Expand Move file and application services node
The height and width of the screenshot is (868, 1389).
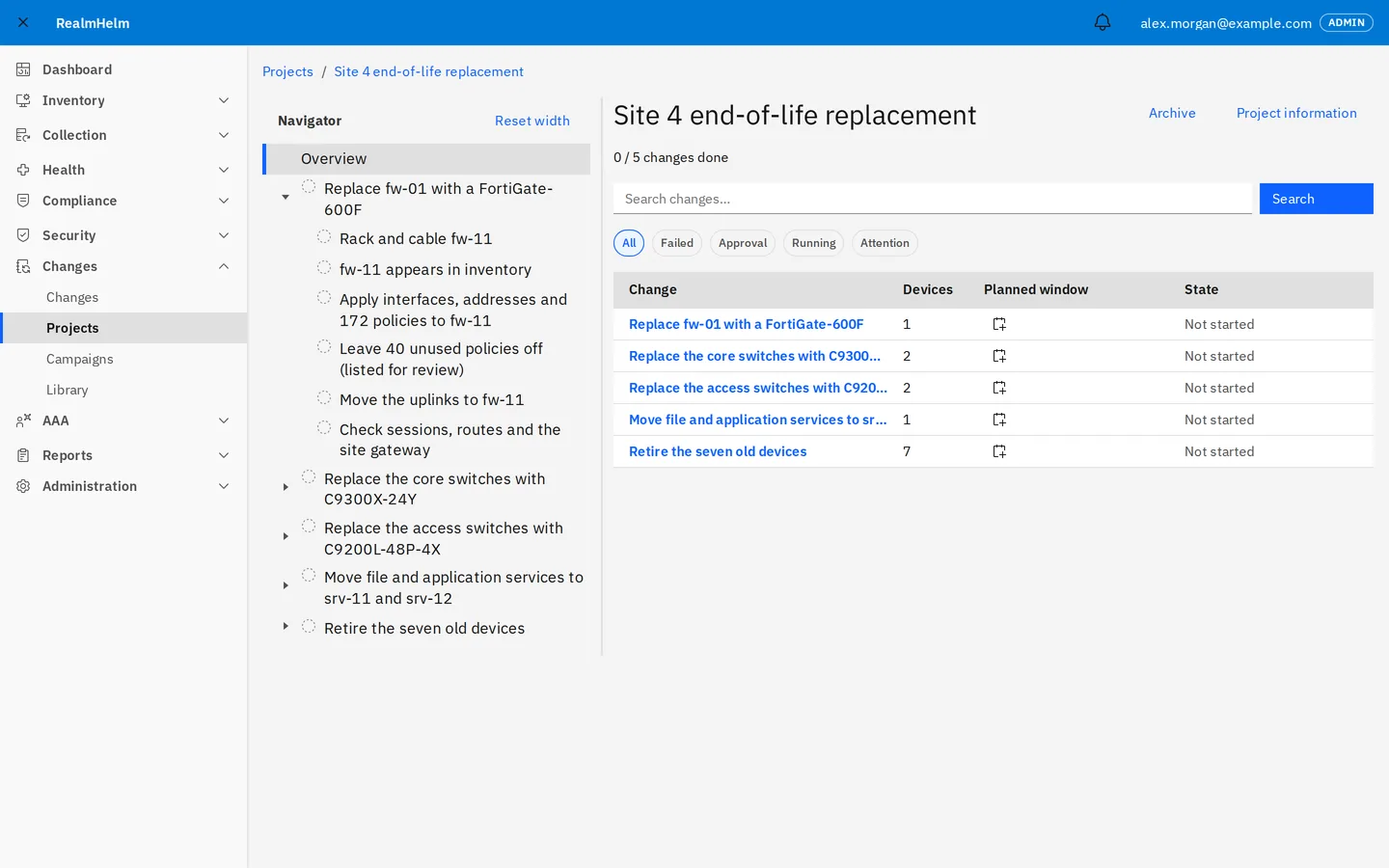286,585
